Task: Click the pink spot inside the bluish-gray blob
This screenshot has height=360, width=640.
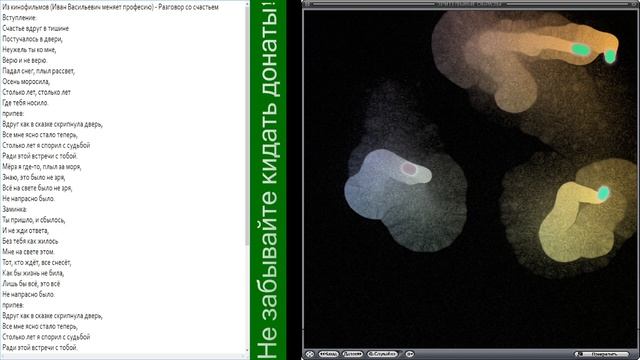Action: [409, 169]
